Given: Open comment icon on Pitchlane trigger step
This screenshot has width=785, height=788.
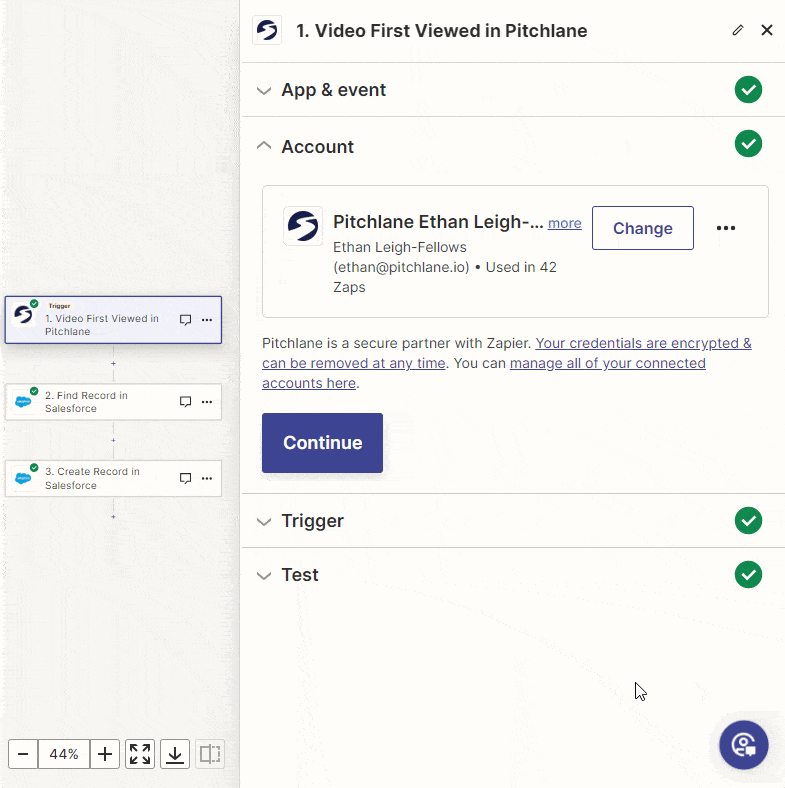Looking at the screenshot, I should (185, 320).
